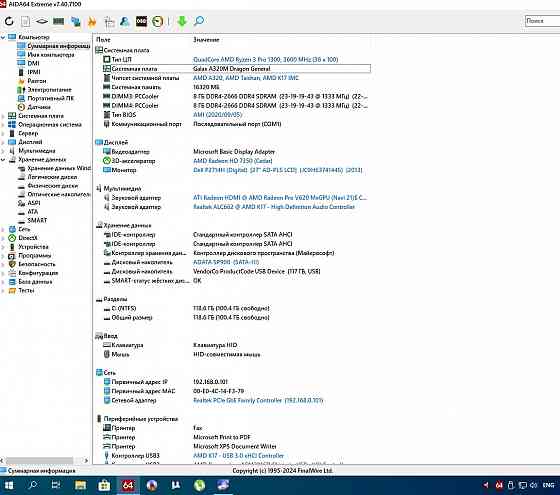
Task: Click the green download update arrow
Action: click(182, 21)
